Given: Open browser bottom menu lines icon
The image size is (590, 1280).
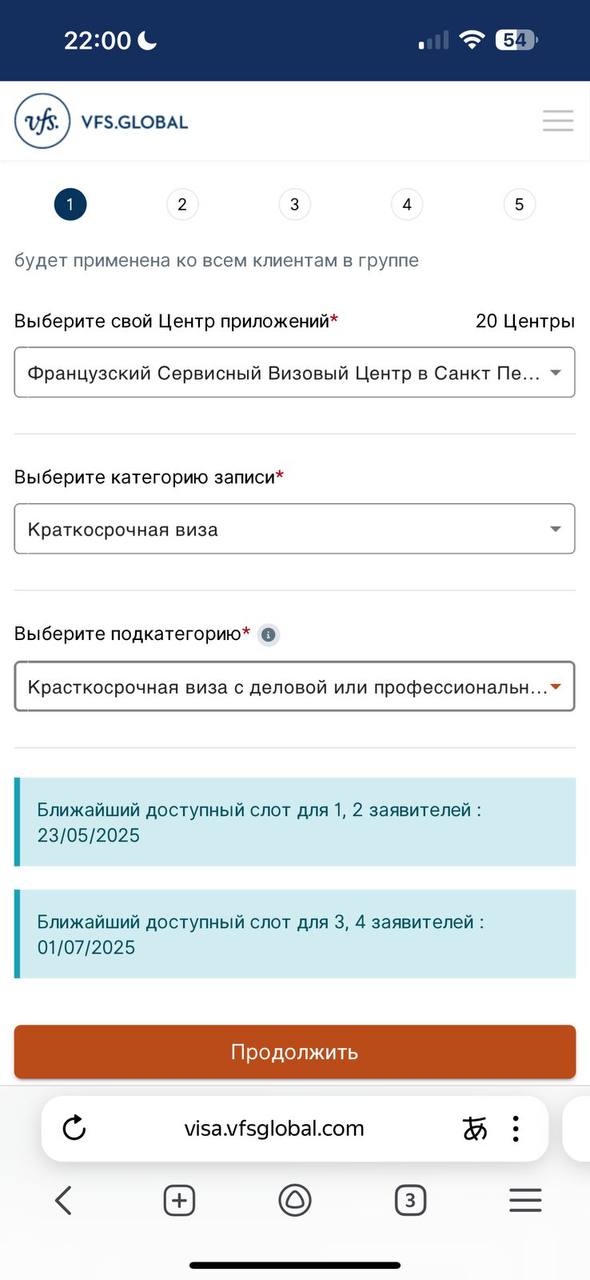Looking at the screenshot, I should 525,1200.
